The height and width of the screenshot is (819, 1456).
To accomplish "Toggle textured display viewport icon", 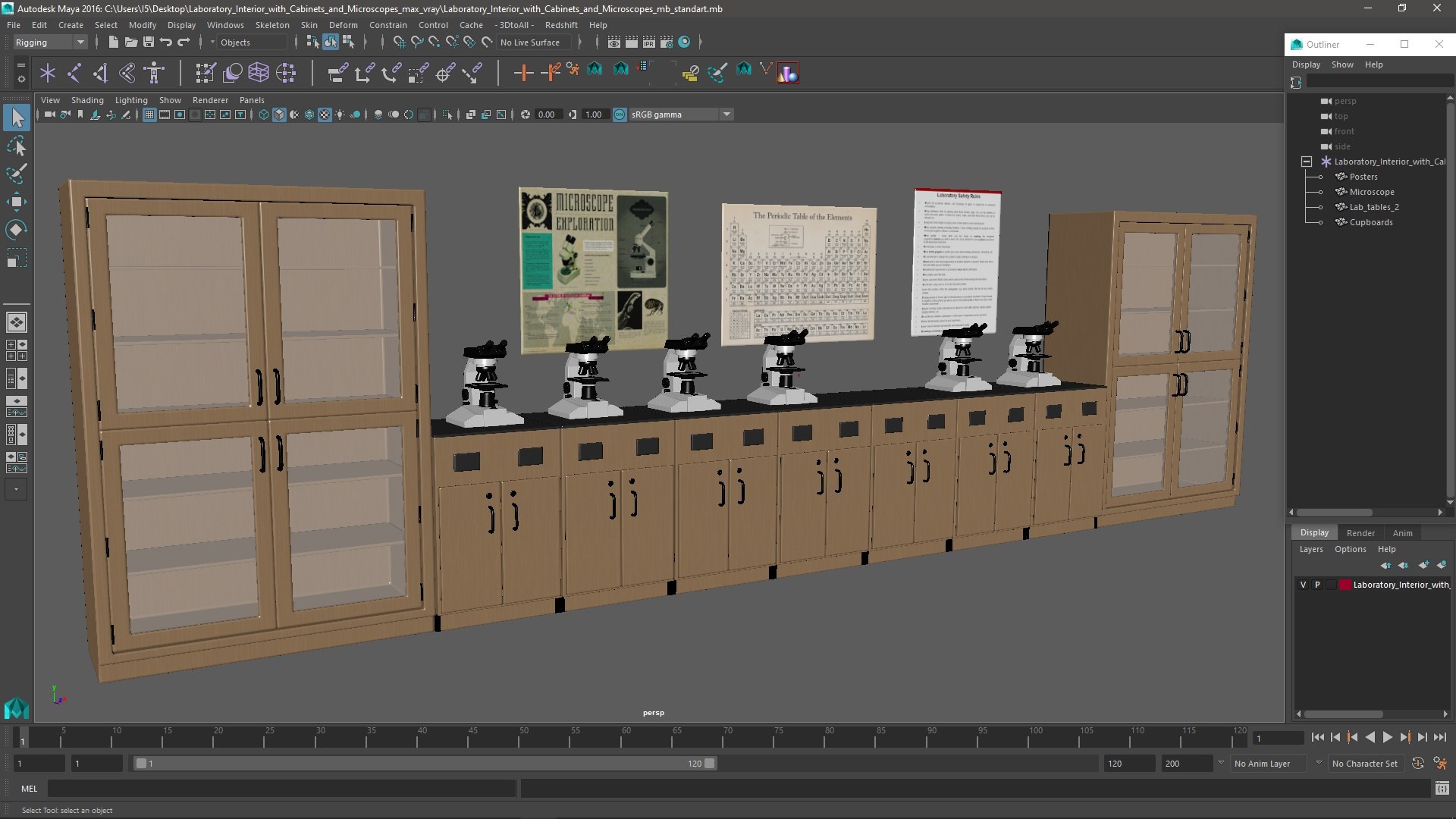I will pos(325,115).
